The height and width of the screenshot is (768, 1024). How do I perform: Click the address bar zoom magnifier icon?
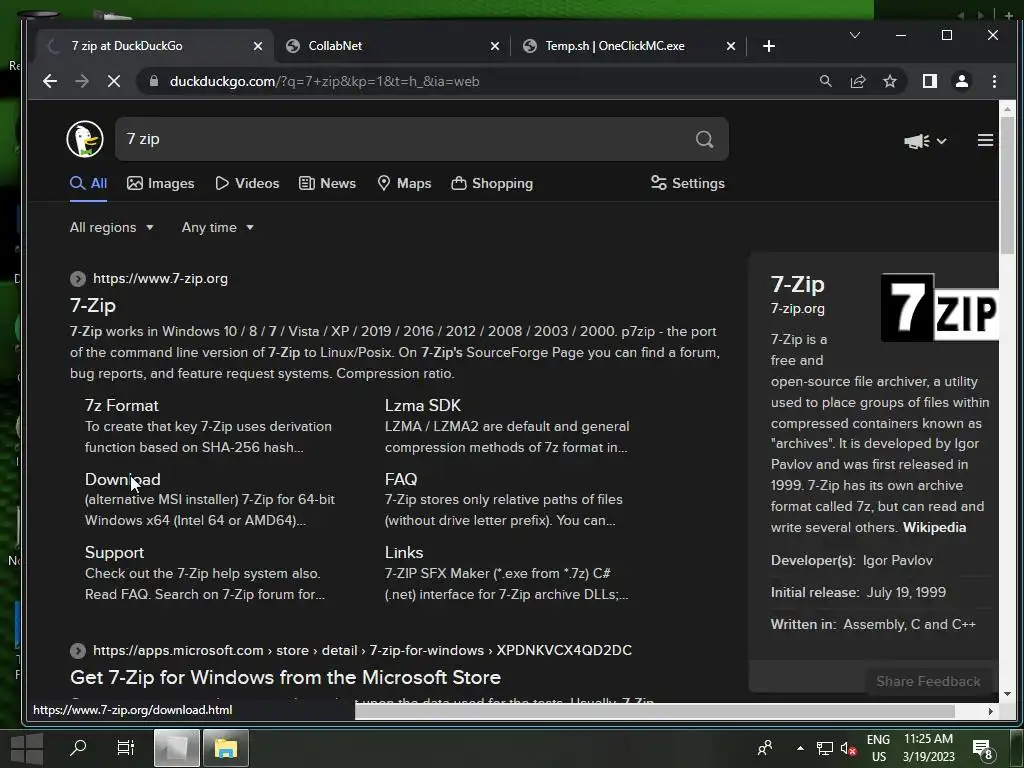tap(825, 81)
